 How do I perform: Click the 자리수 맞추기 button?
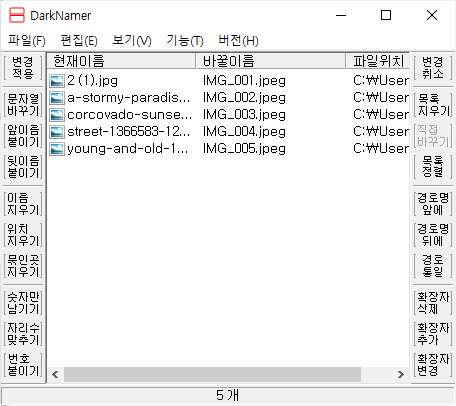[x=23, y=334]
